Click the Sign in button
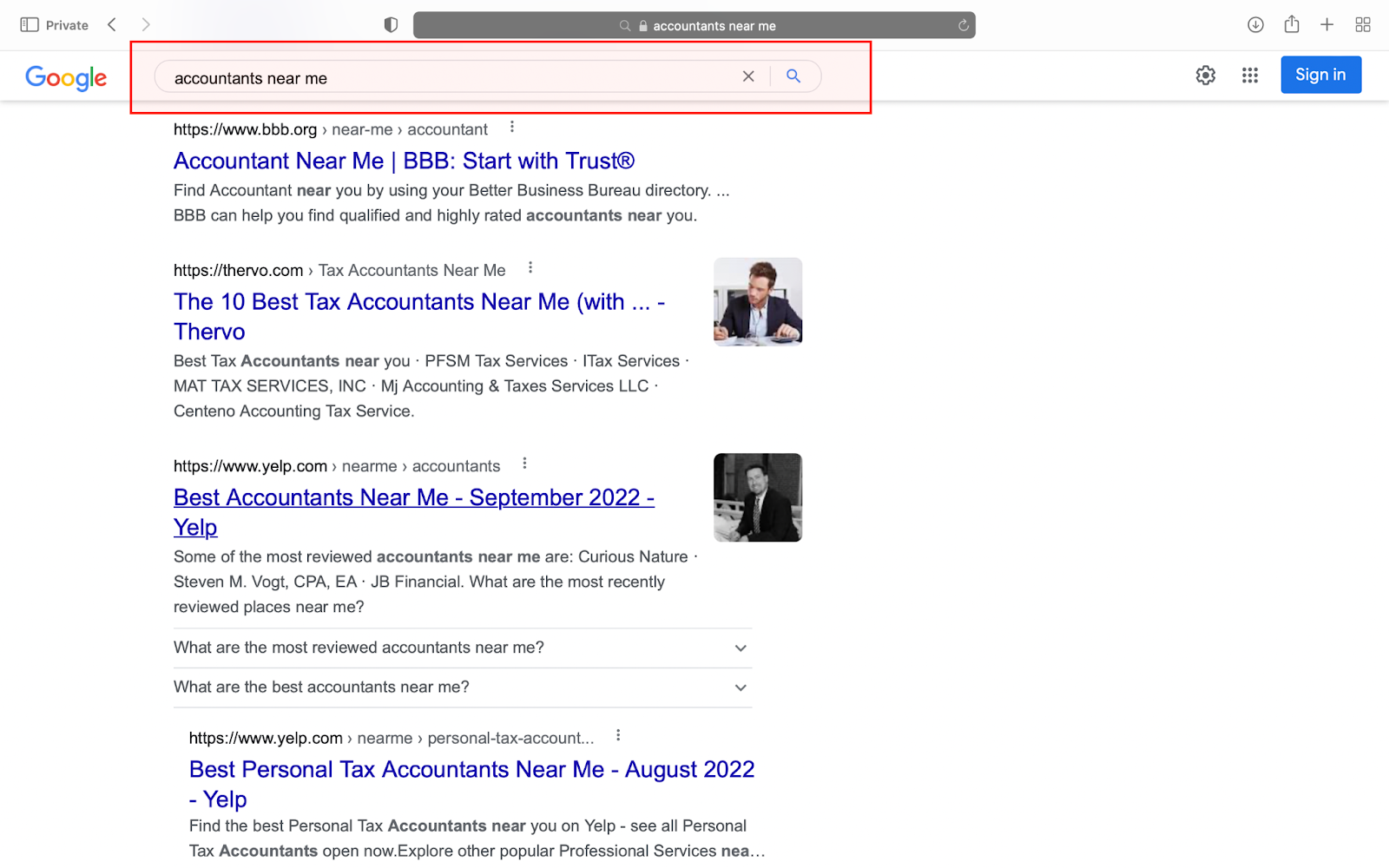1389x868 pixels. click(x=1320, y=75)
